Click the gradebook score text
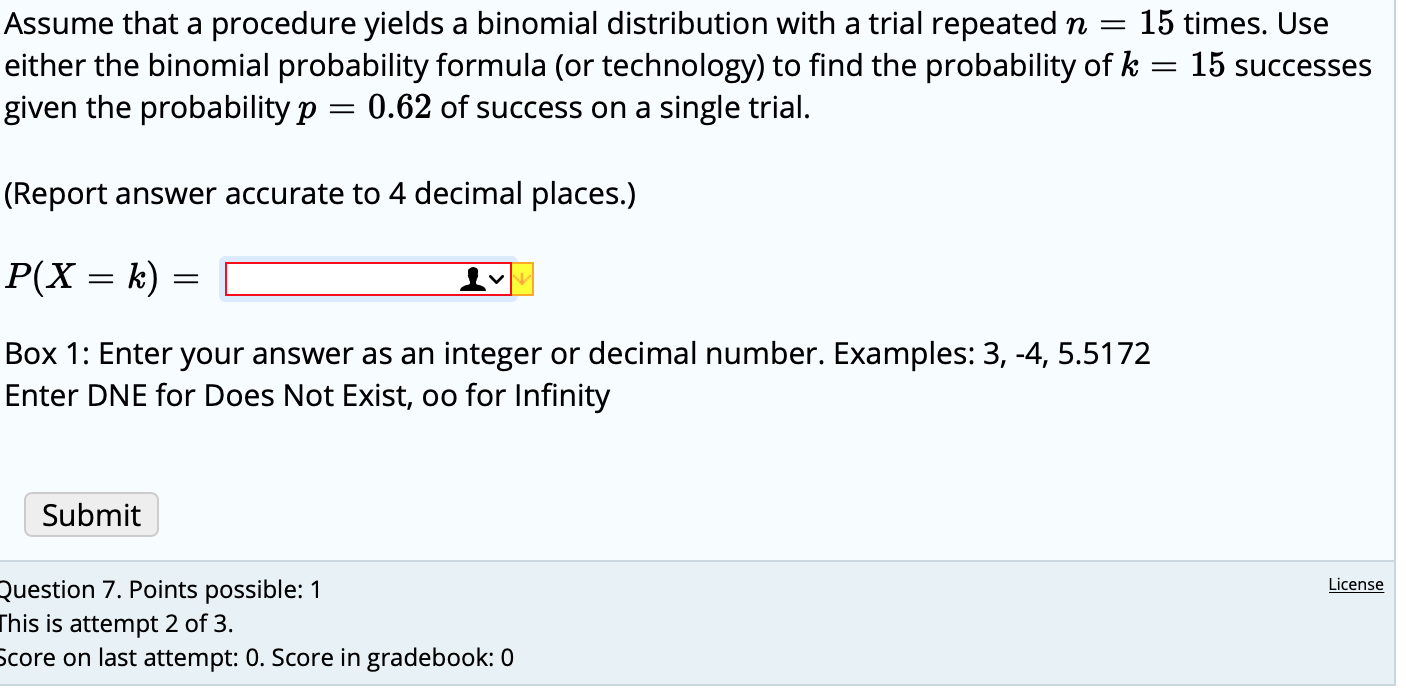Viewport: 1406px width, 688px height. 255,657
